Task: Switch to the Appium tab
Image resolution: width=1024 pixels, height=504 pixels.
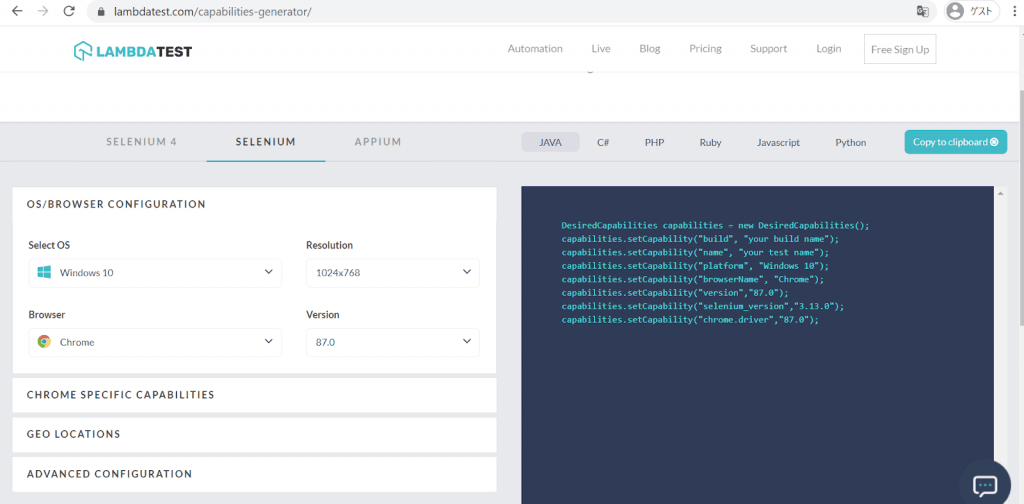Action: (378, 142)
